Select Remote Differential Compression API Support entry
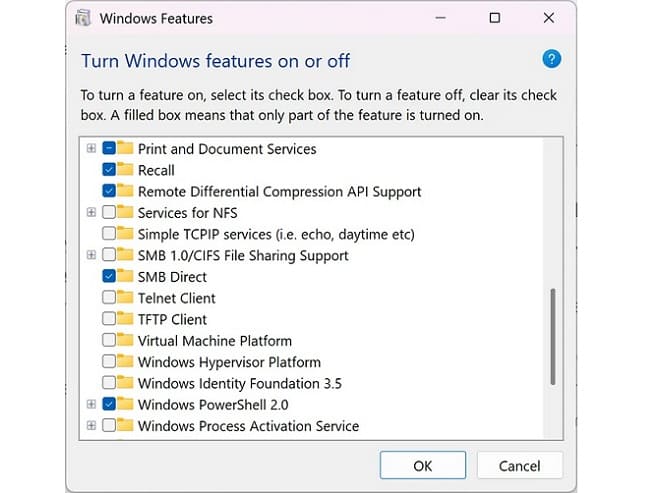The image size is (650, 493). [x=279, y=192]
